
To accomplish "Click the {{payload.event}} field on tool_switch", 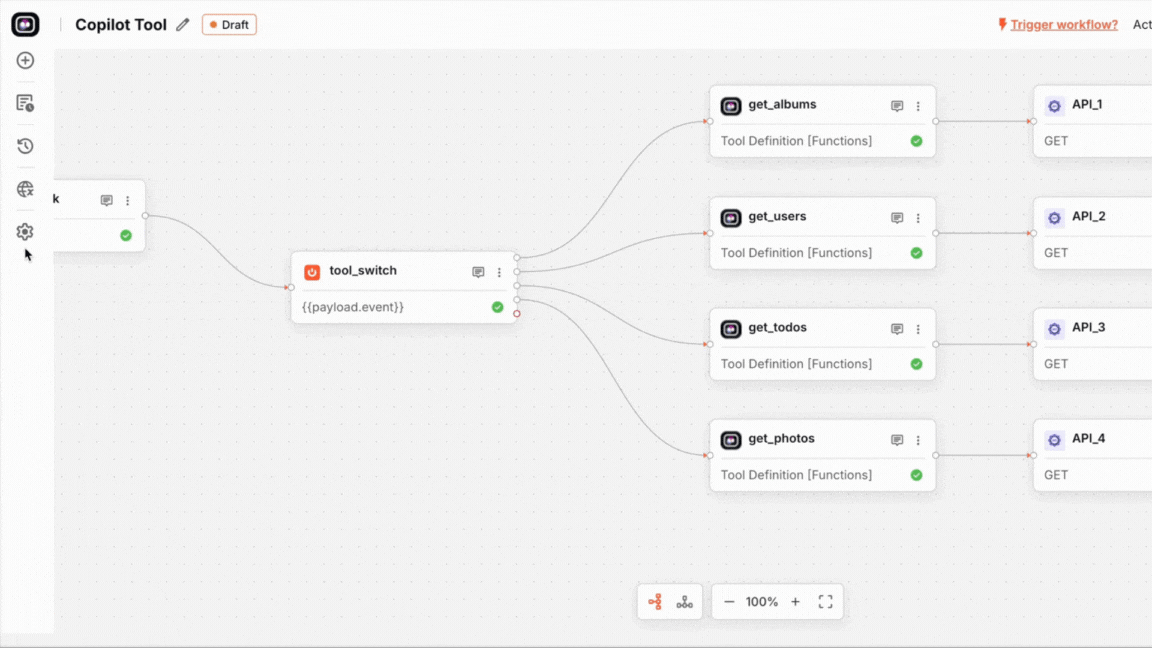I will (x=351, y=307).
